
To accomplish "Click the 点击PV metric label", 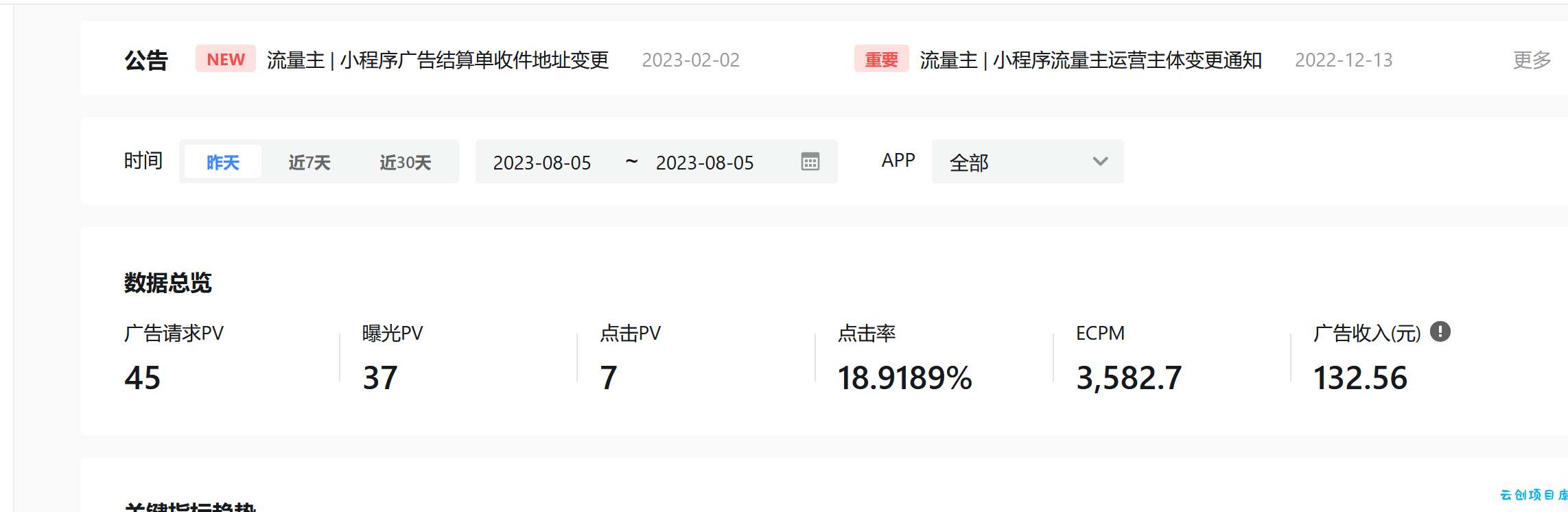I will (x=630, y=334).
